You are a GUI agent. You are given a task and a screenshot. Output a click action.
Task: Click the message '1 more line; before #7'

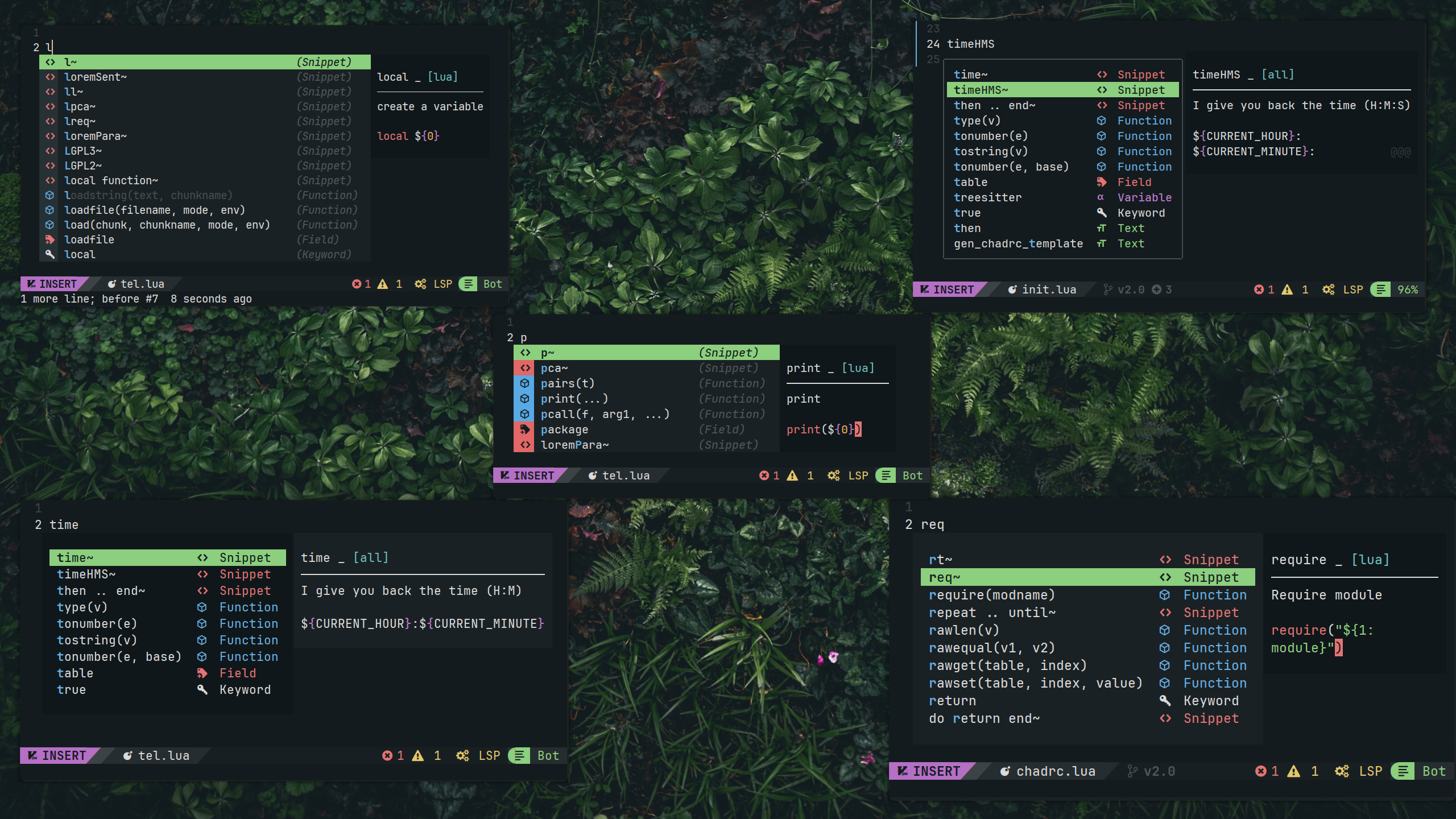tap(89, 299)
